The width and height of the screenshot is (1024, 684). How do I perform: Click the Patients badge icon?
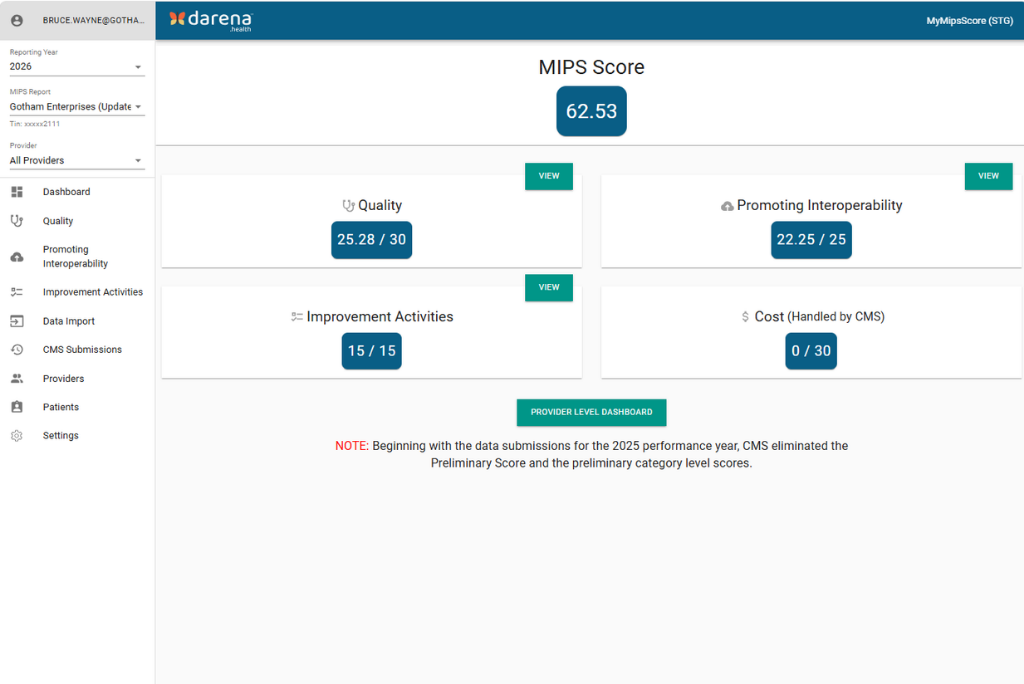(17, 407)
